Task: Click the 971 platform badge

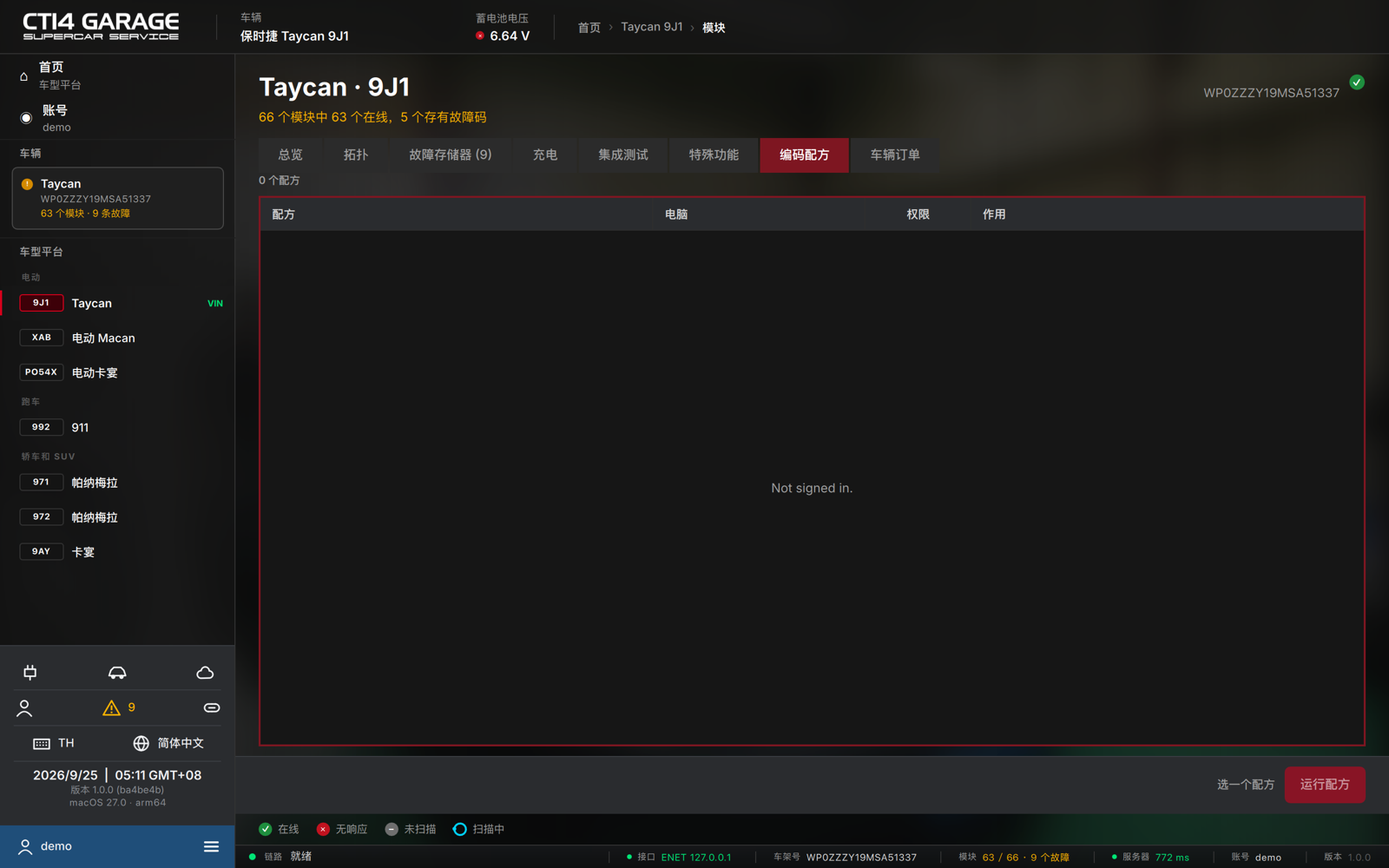Action: click(x=41, y=482)
